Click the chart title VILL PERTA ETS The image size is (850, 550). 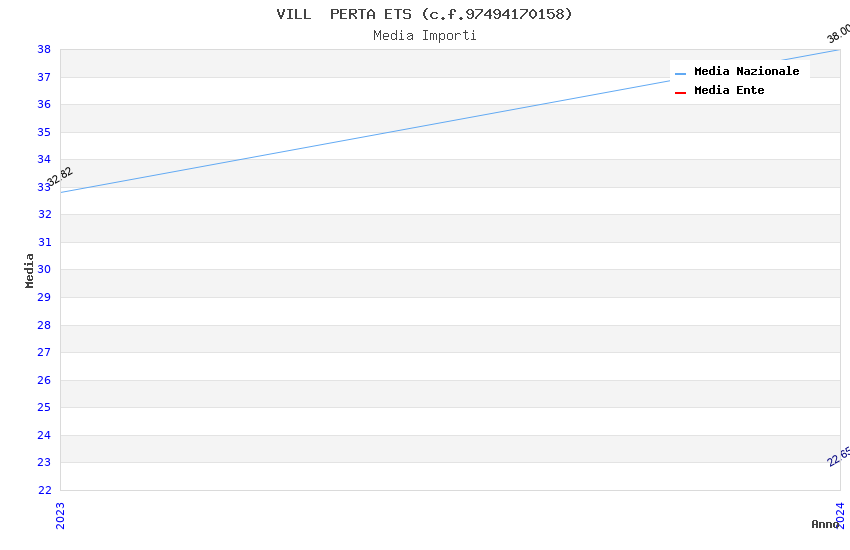pyautogui.click(x=424, y=14)
